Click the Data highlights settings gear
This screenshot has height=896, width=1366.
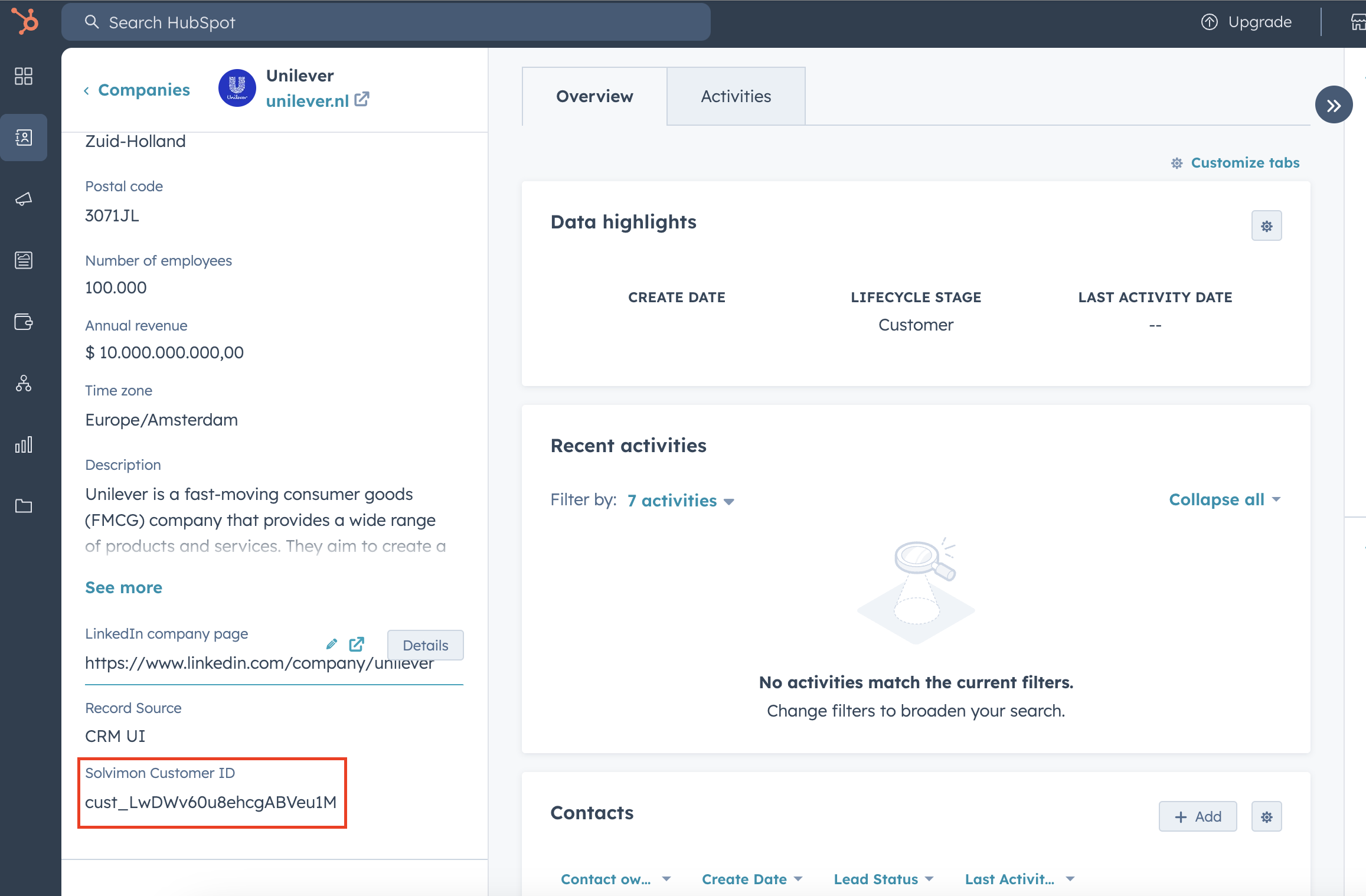[x=1266, y=225]
